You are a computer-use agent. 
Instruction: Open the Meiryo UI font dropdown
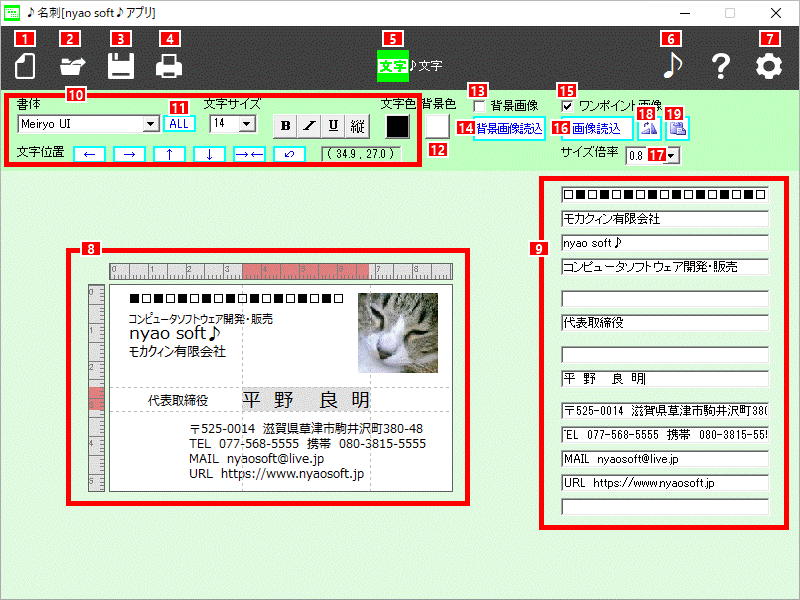[x=150, y=124]
